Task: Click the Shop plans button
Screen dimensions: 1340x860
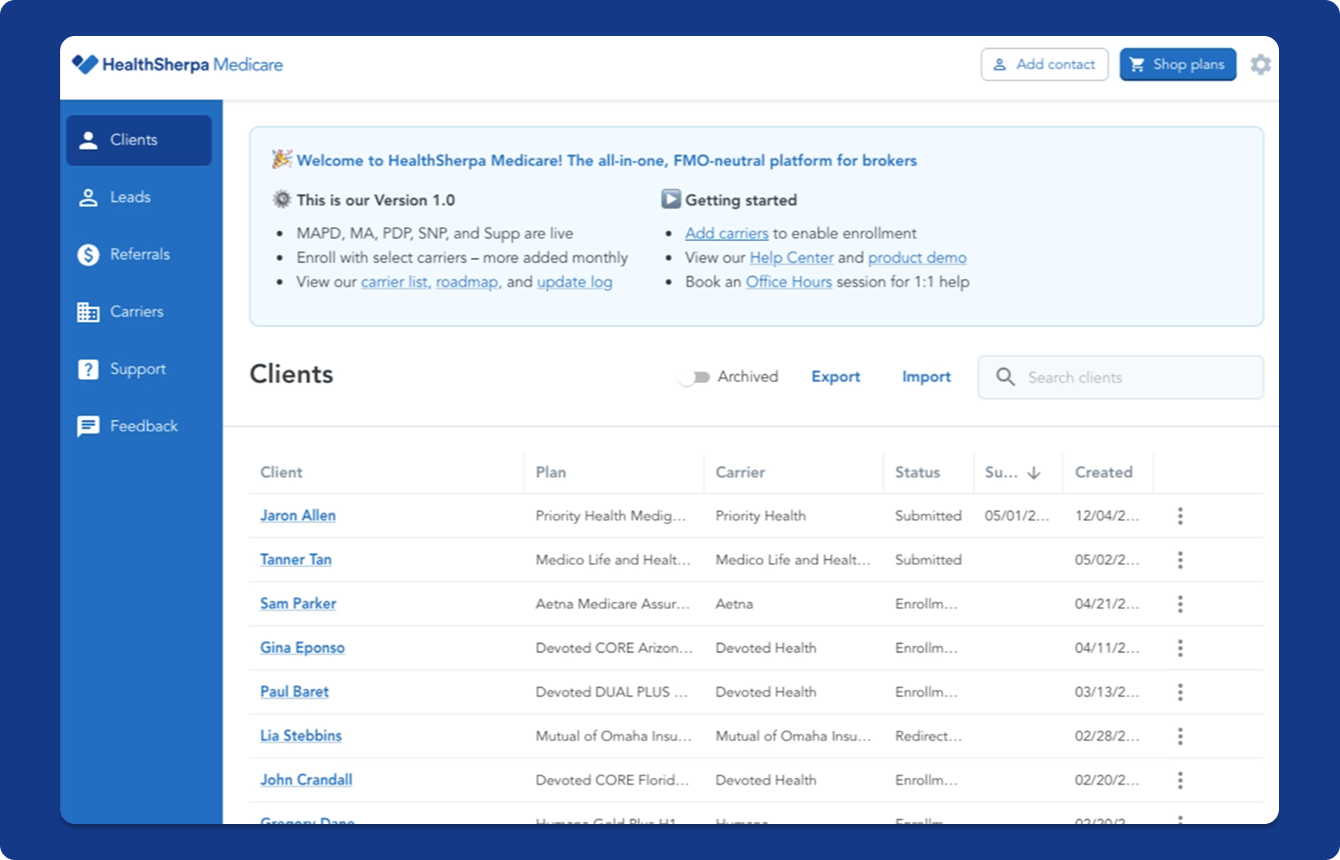Action: pos(1177,64)
